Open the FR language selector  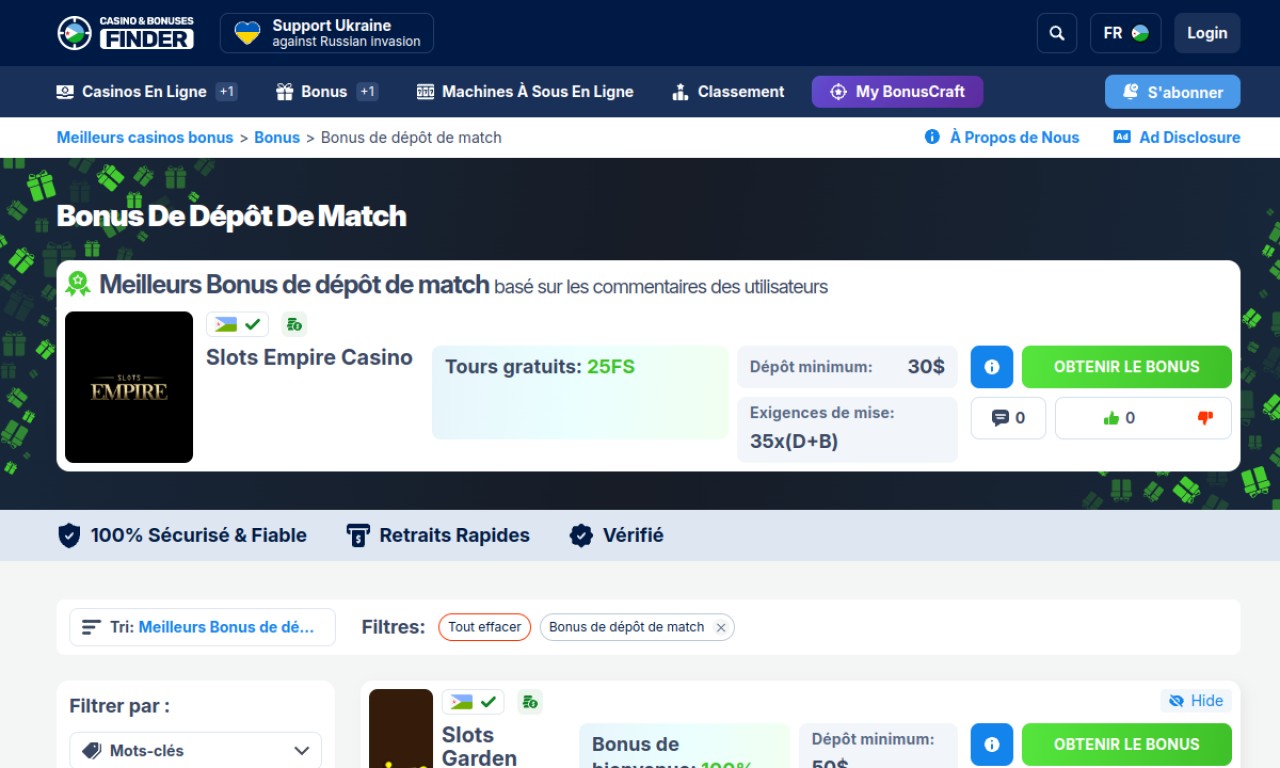(1125, 33)
